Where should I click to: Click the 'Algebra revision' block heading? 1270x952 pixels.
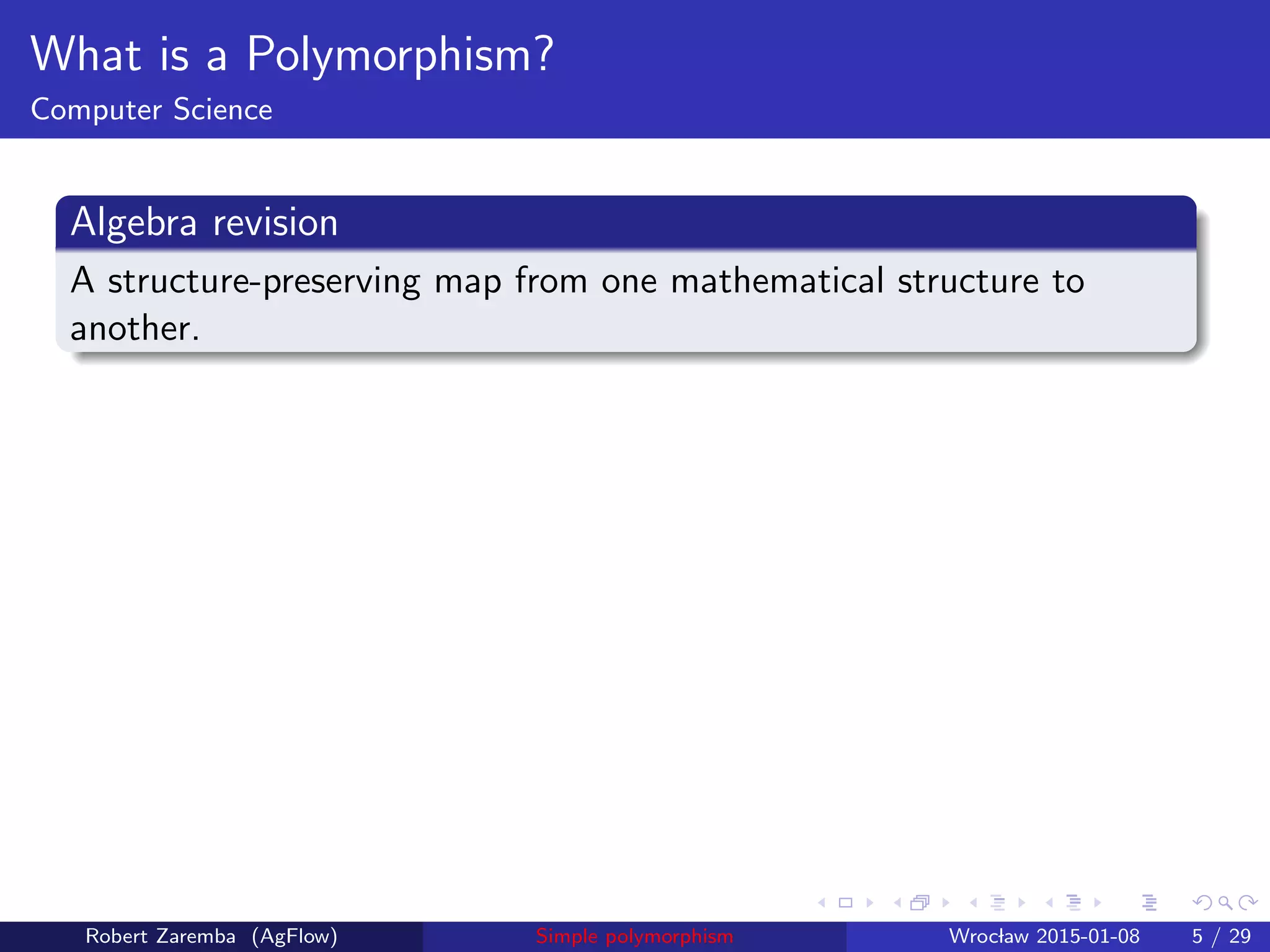point(205,222)
